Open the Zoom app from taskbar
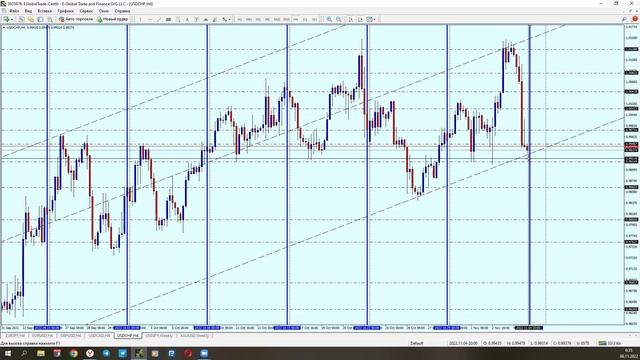Screen dimensions: 640x360 (x=204, y=353)
